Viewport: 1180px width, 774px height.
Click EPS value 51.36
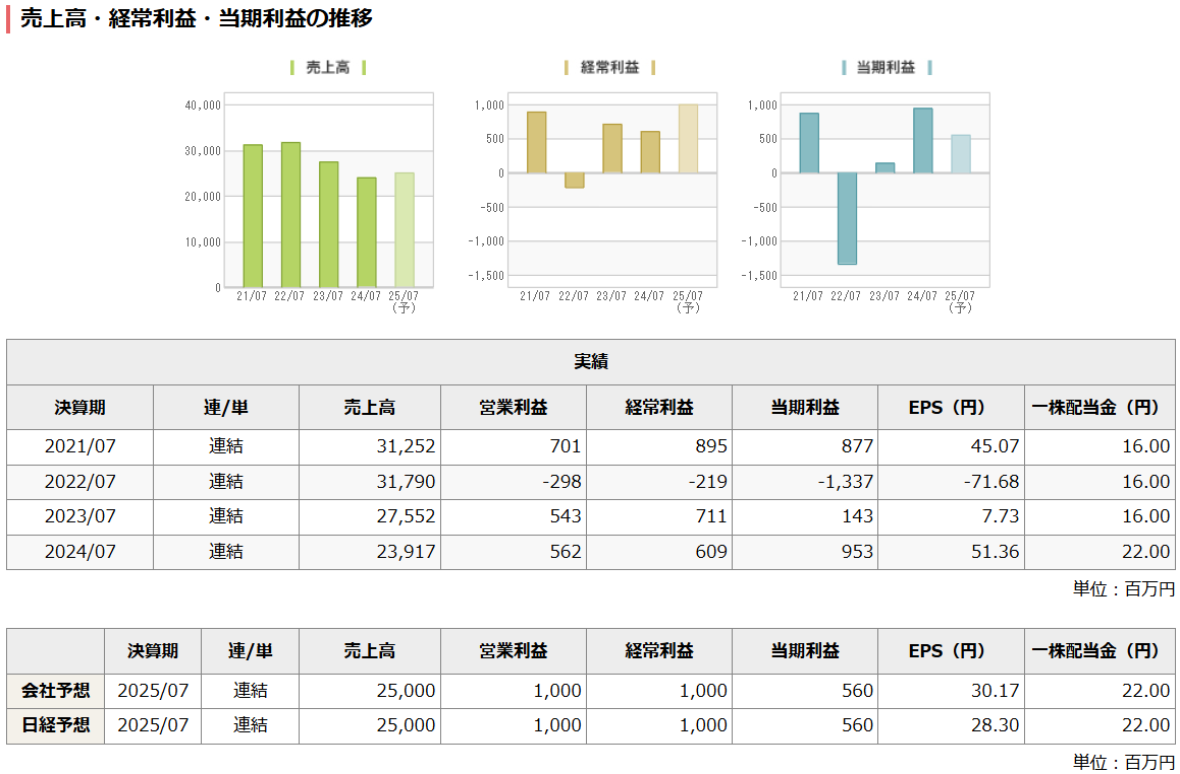(x=995, y=551)
